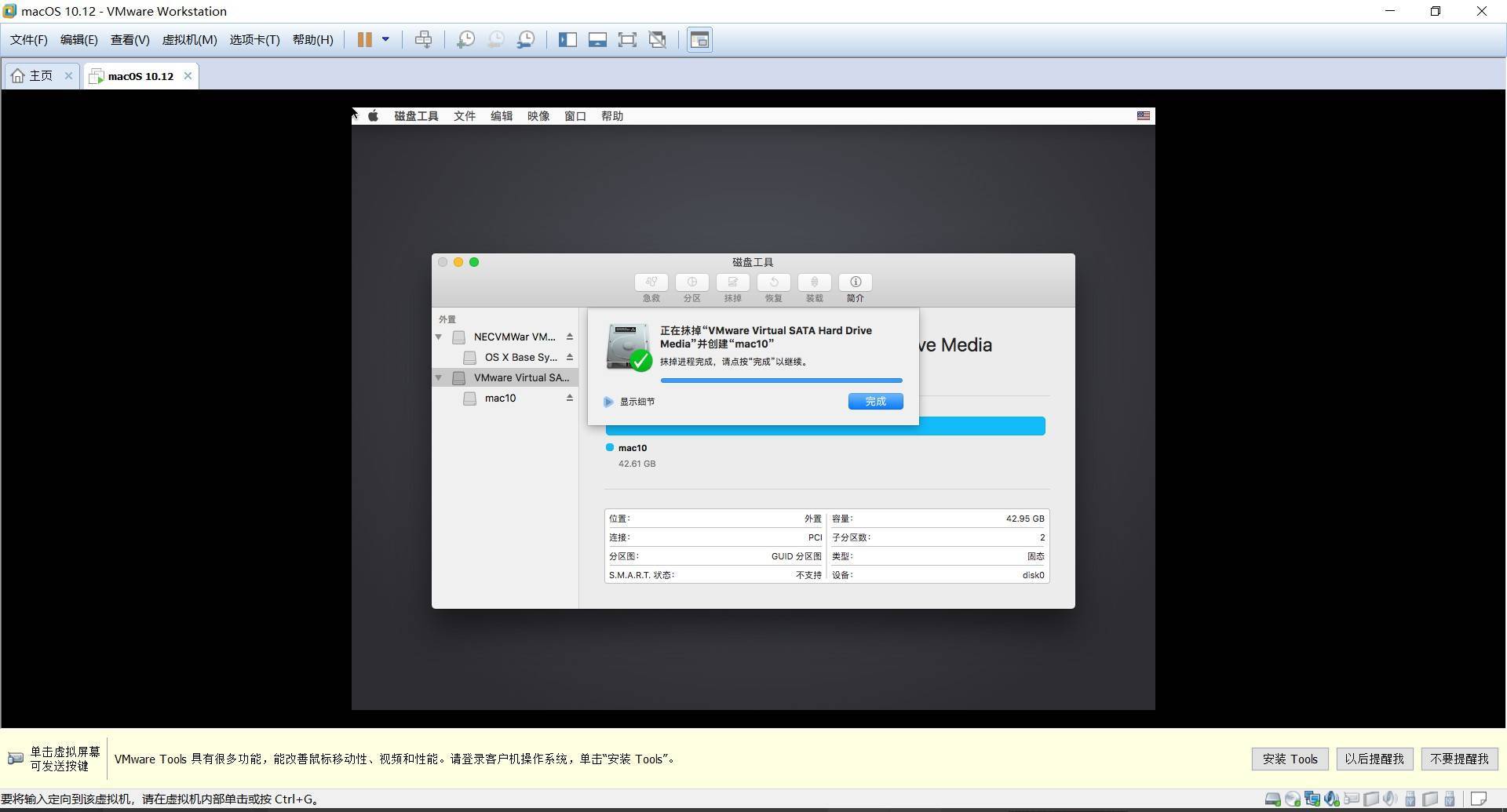
Task: Click the 急救 first aid toolbar icon
Action: pos(651,282)
